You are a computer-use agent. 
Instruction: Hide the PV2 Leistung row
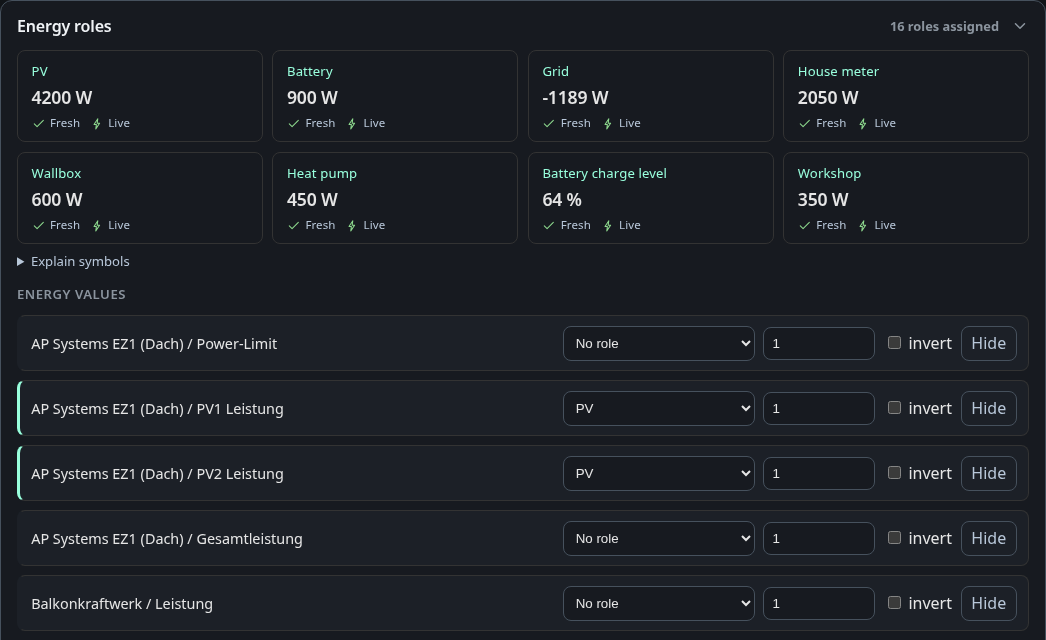(x=989, y=473)
